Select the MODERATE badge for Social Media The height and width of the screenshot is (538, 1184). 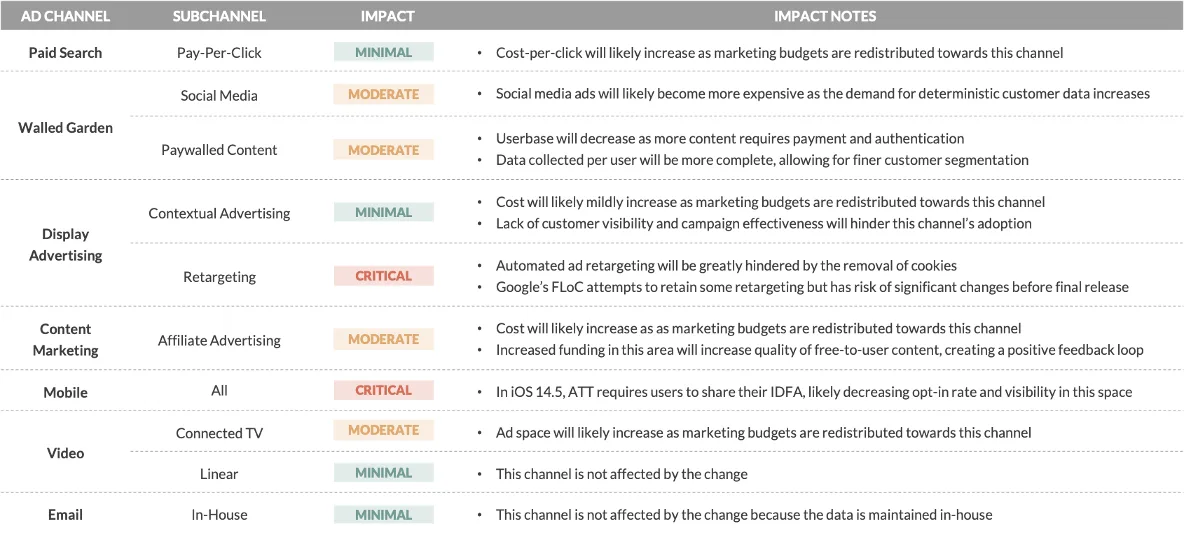tap(384, 94)
